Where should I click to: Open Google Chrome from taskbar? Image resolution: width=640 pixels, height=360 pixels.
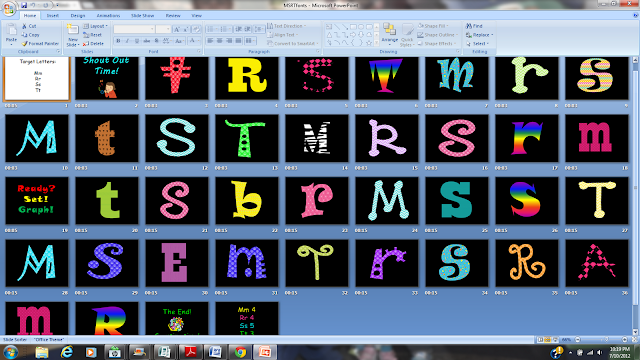pyautogui.click(x=240, y=352)
